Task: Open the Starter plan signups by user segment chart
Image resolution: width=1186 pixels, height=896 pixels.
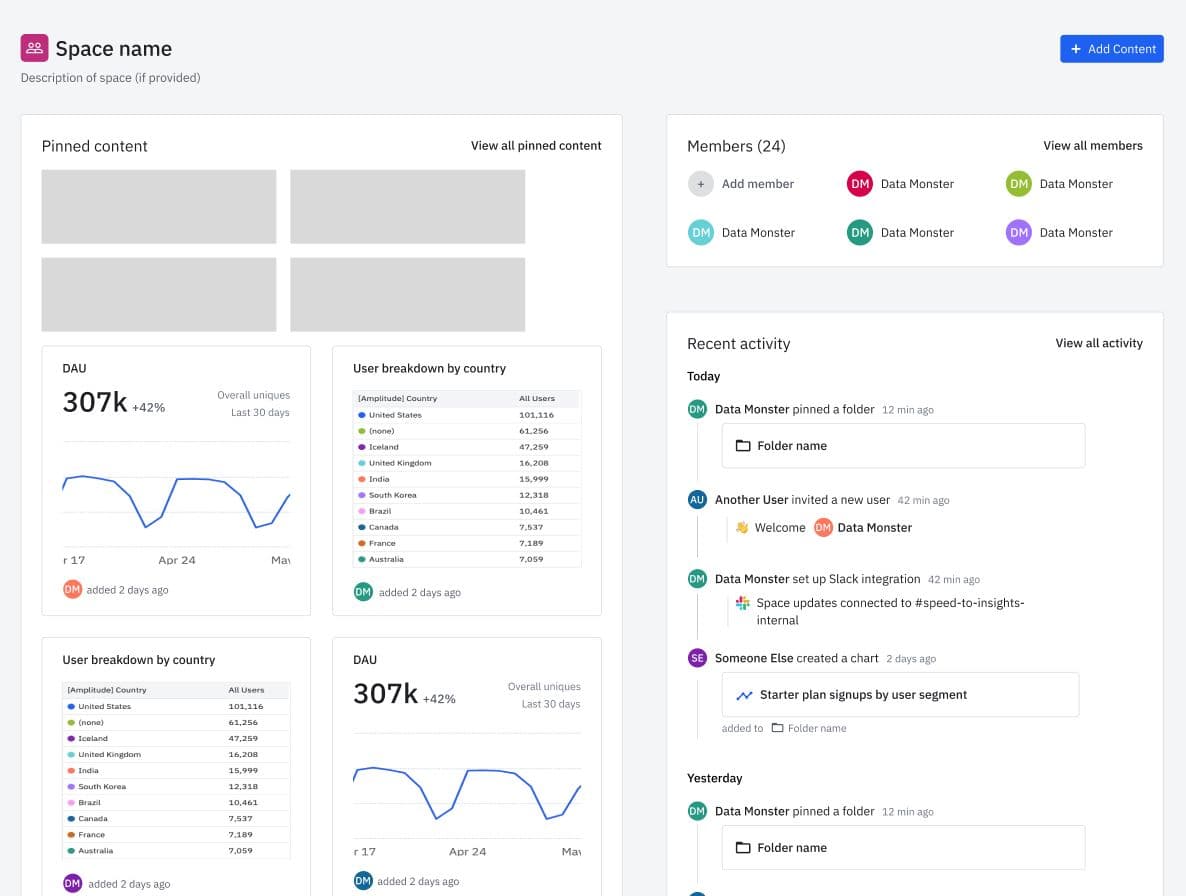Action: click(x=900, y=694)
